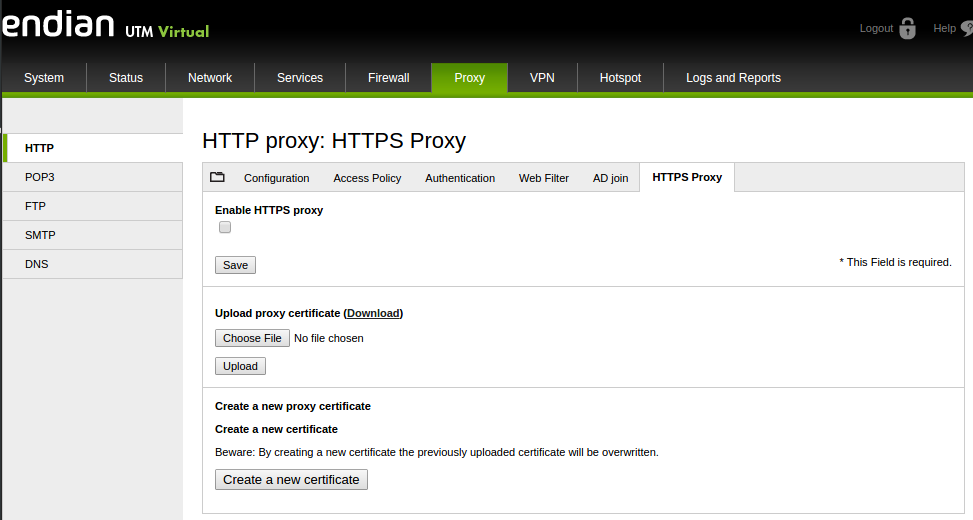Enable the HTTPS proxy checkbox
This screenshot has height=520, width=973.
coord(225,227)
